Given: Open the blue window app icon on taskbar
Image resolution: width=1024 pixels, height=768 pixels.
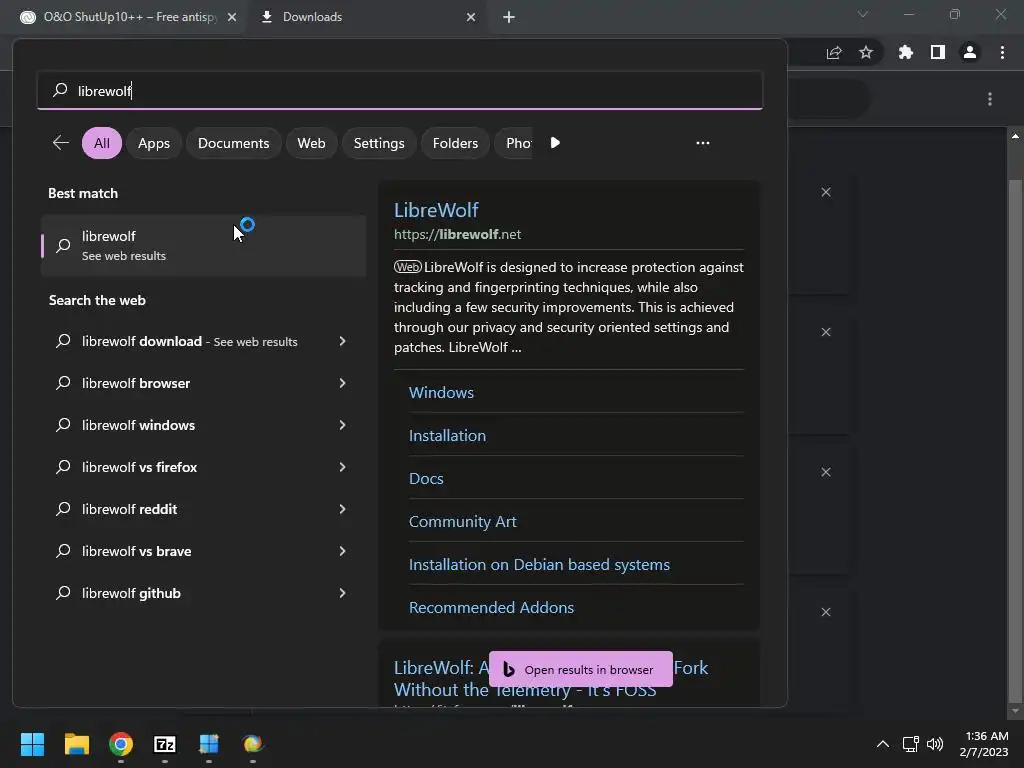Looking at the screenshot, I should tap(209, 744).
